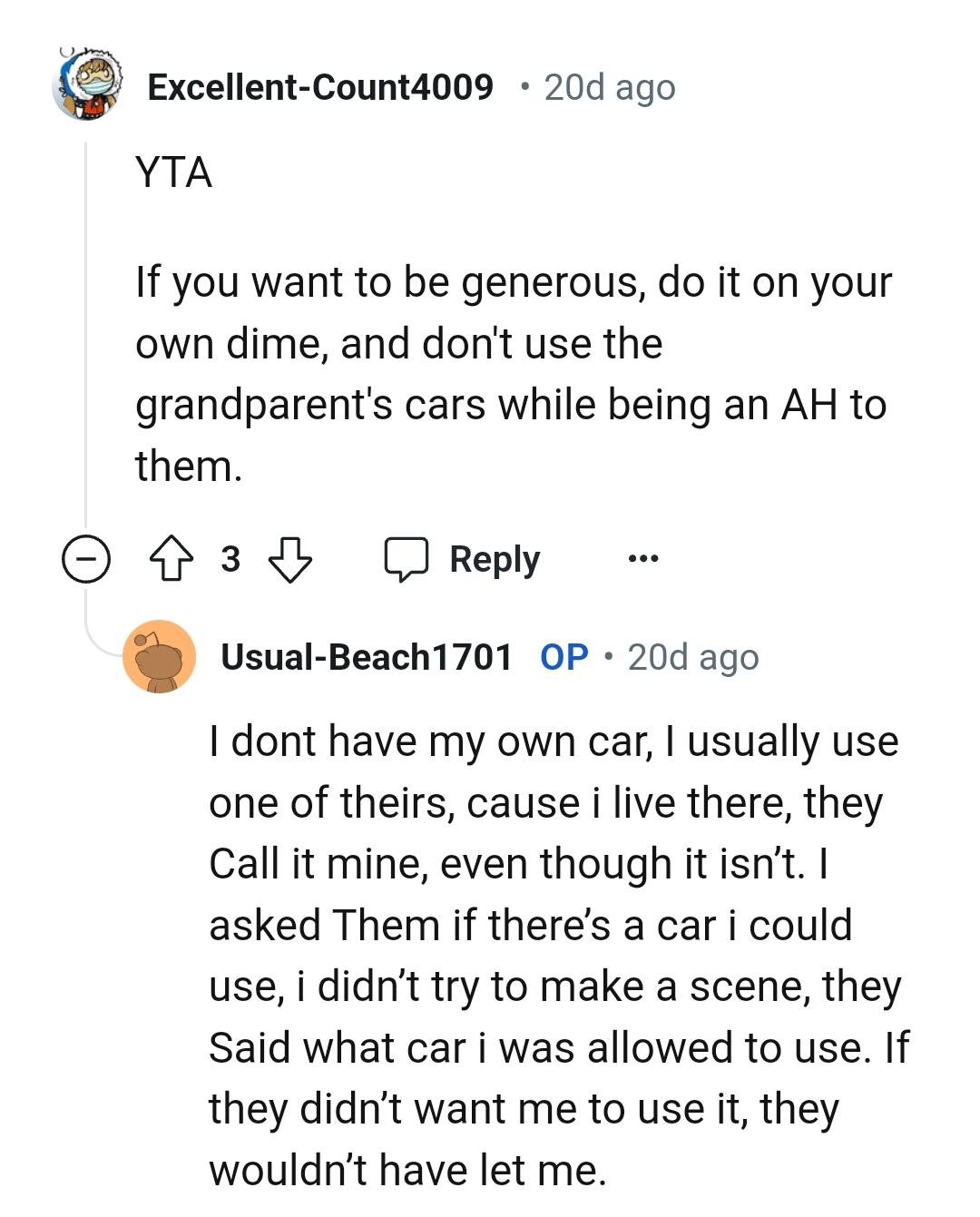Screen dimensions: 980x1217
Task: Click the vote score number 3
Action: [230, 559]
